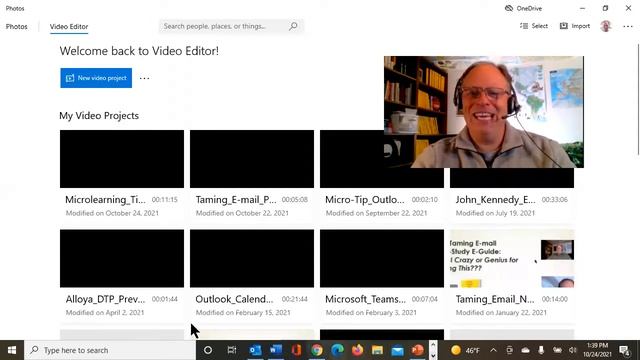Click the taskbar Type here to search box
The width and height of the screenshot is (640, 360).
[110, 350]
